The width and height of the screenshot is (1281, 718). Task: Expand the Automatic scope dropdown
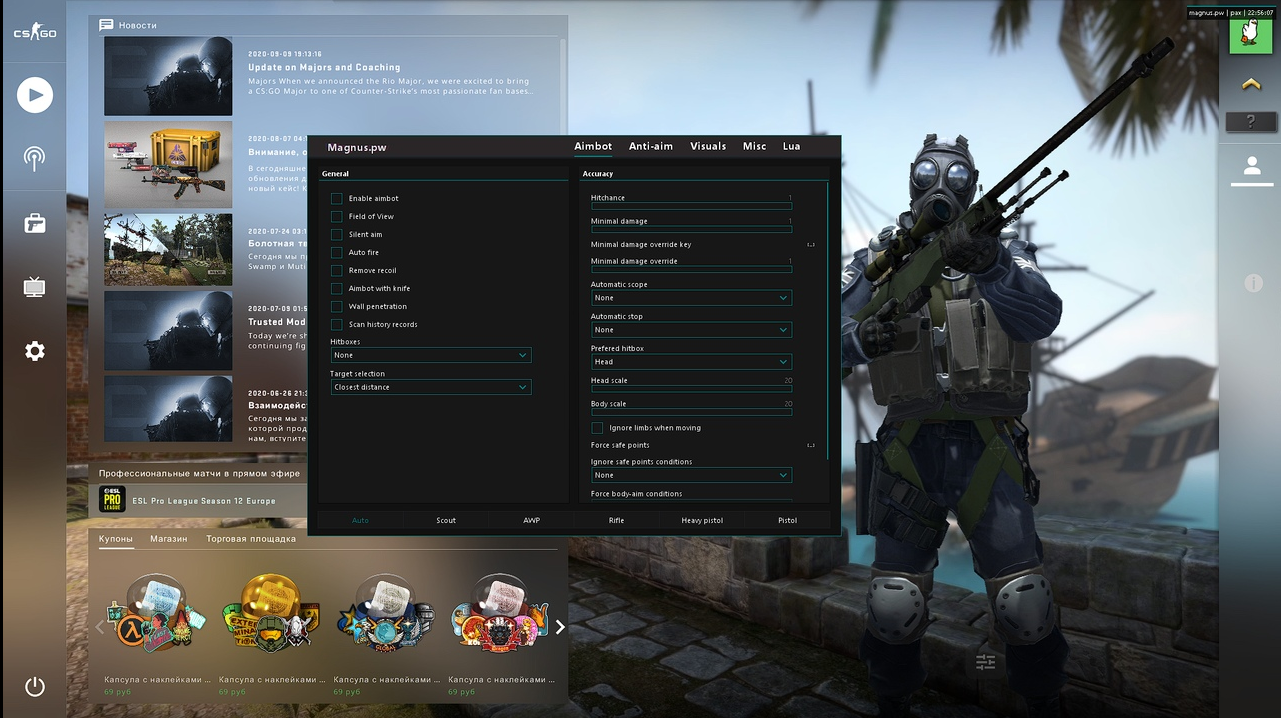pyautogui.click(x=691, y=298)
